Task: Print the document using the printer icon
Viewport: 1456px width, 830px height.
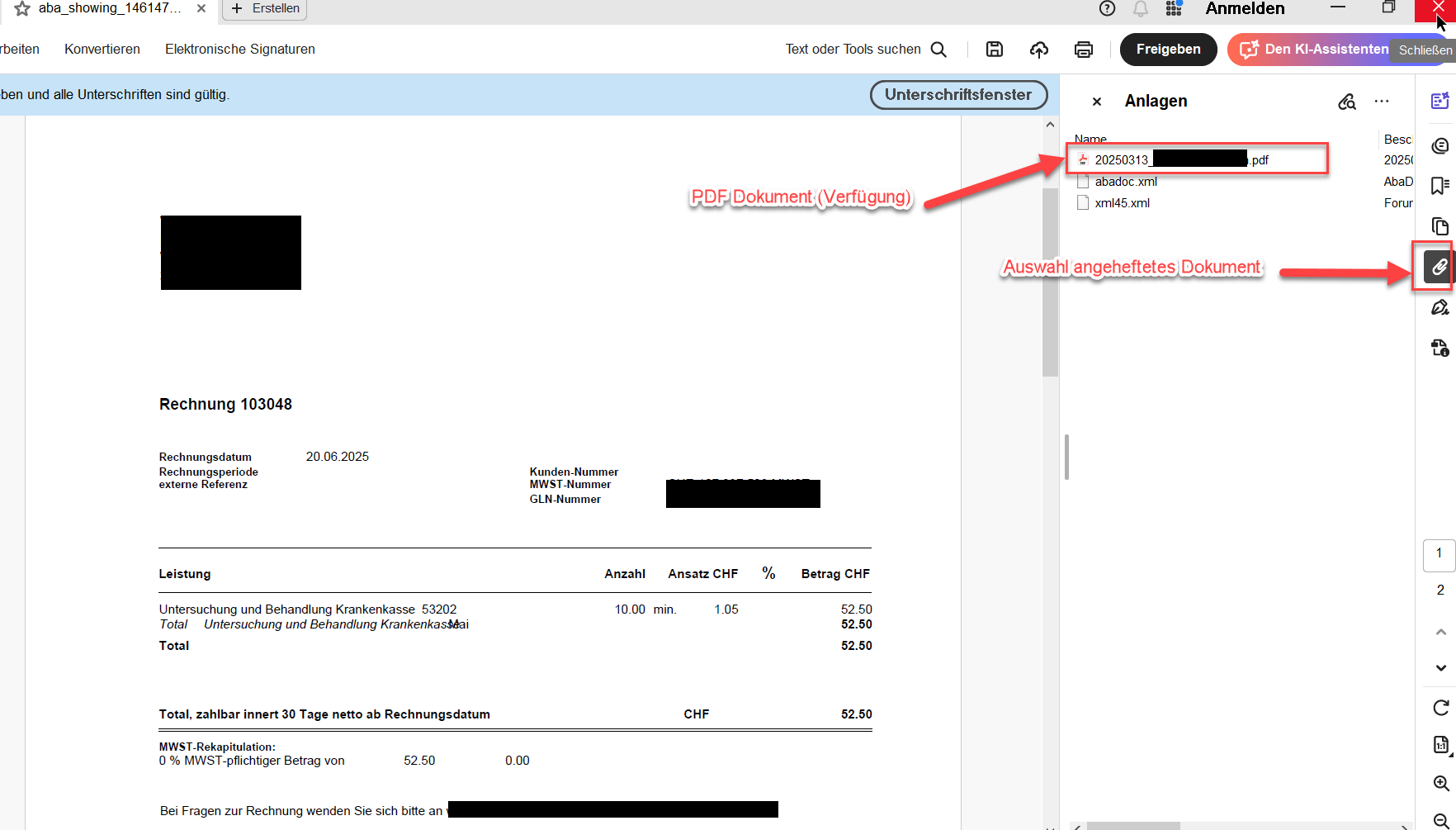Action: point(1084,49)
